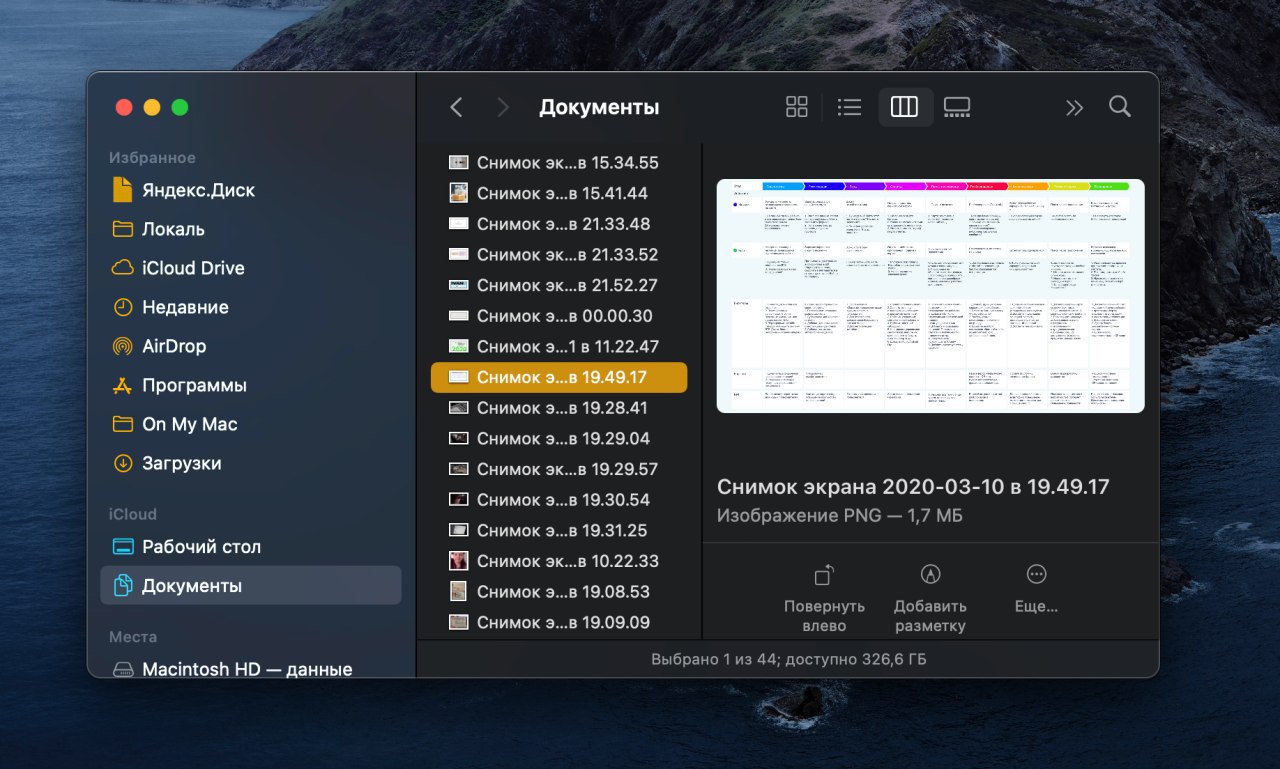
Task: Go forward with the right chevron
Action: pos(502,107)
